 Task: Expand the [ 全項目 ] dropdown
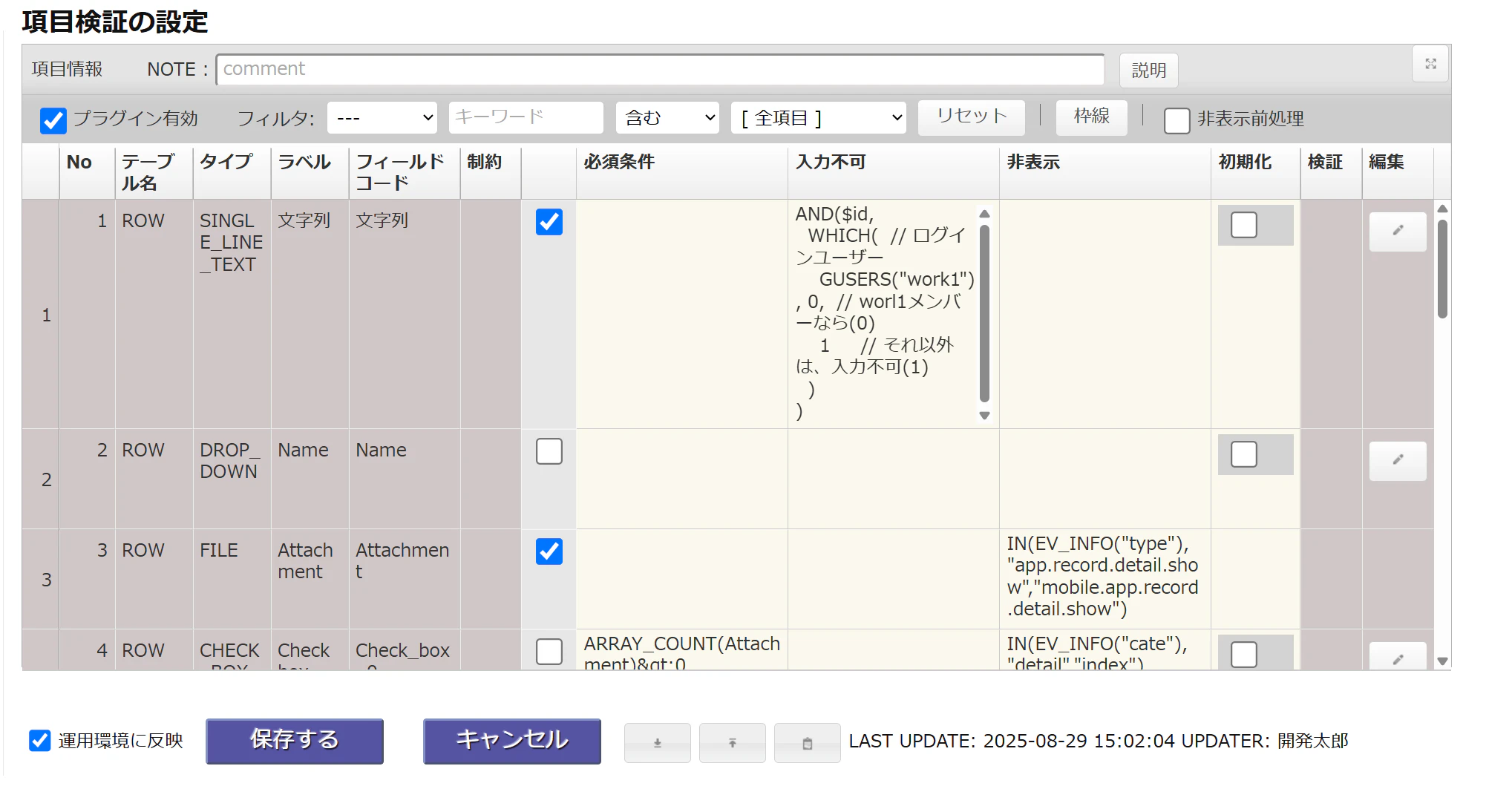pos(818,118)
